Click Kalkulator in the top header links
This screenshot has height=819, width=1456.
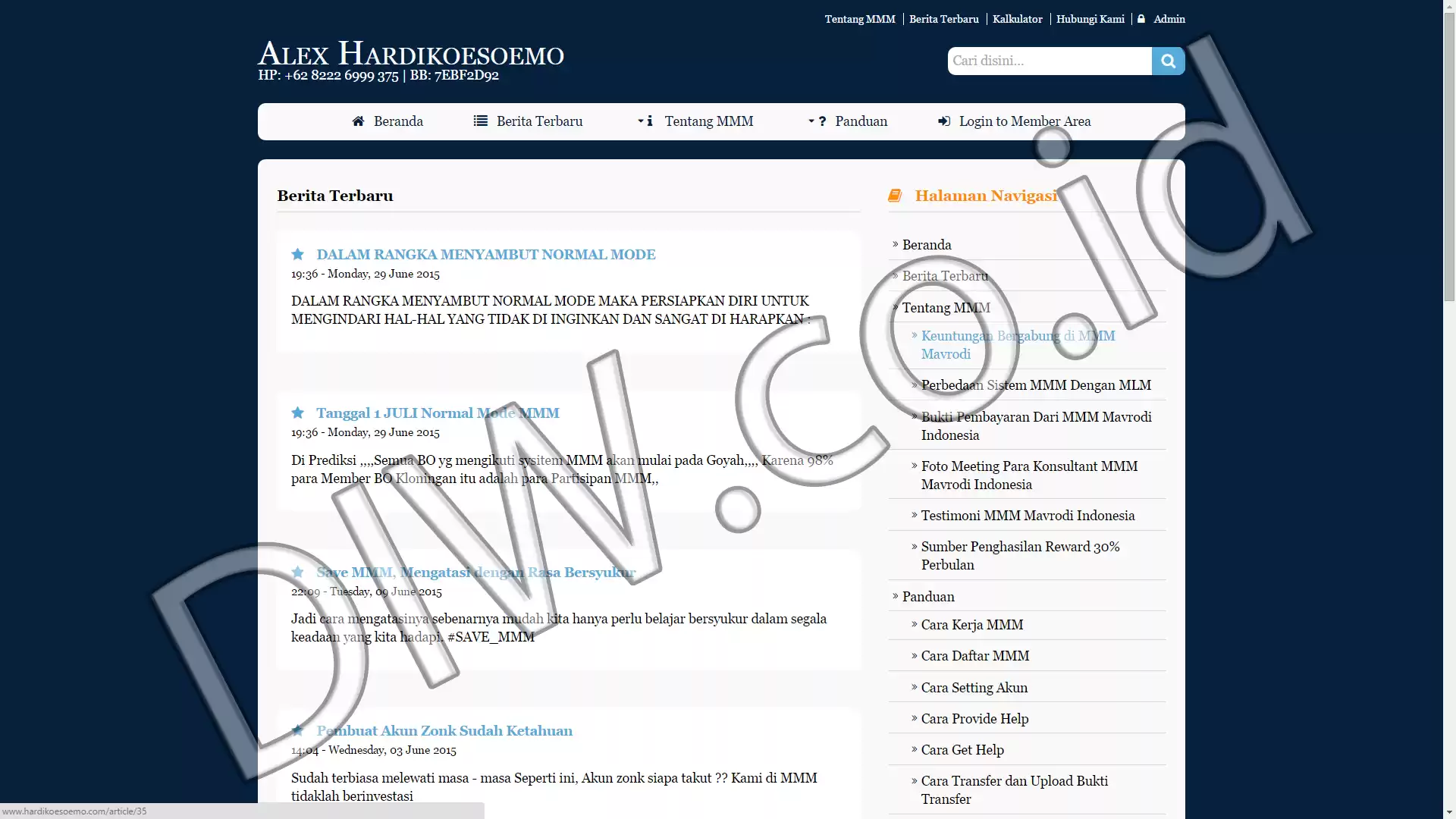click(1017, 19)
